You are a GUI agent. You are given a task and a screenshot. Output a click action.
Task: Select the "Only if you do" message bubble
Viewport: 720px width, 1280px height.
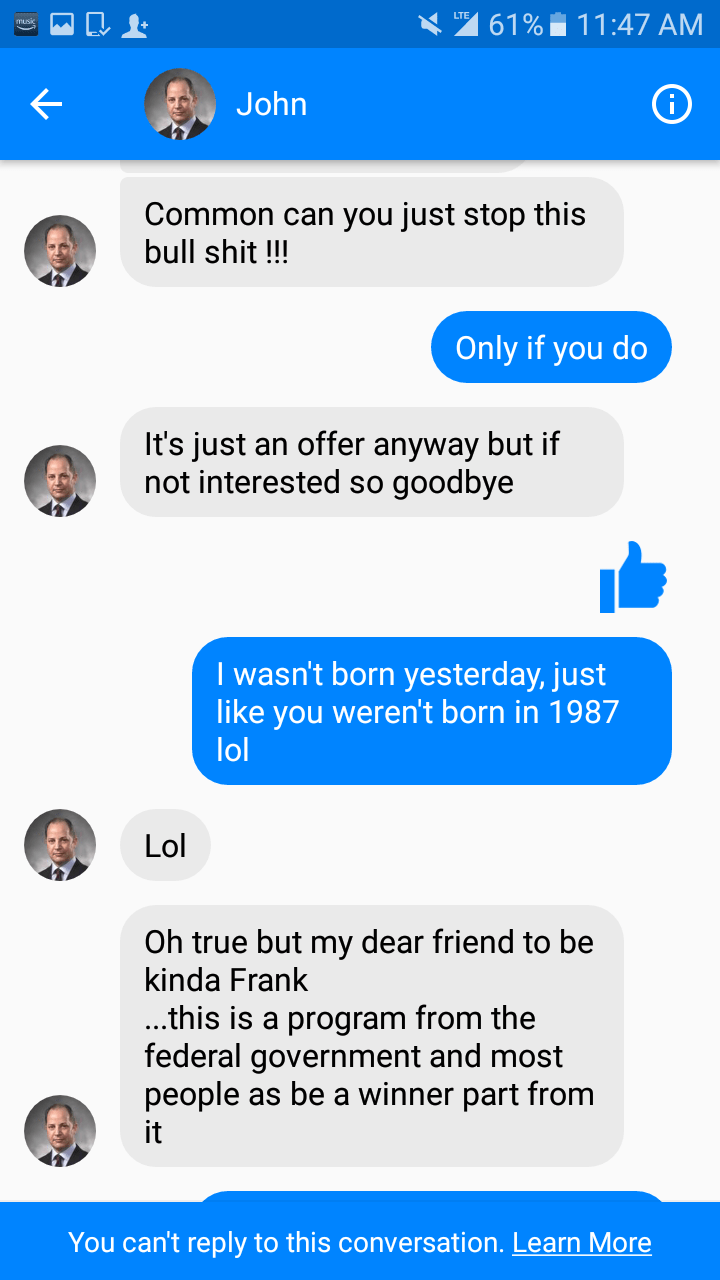click(x=551, y=348)
